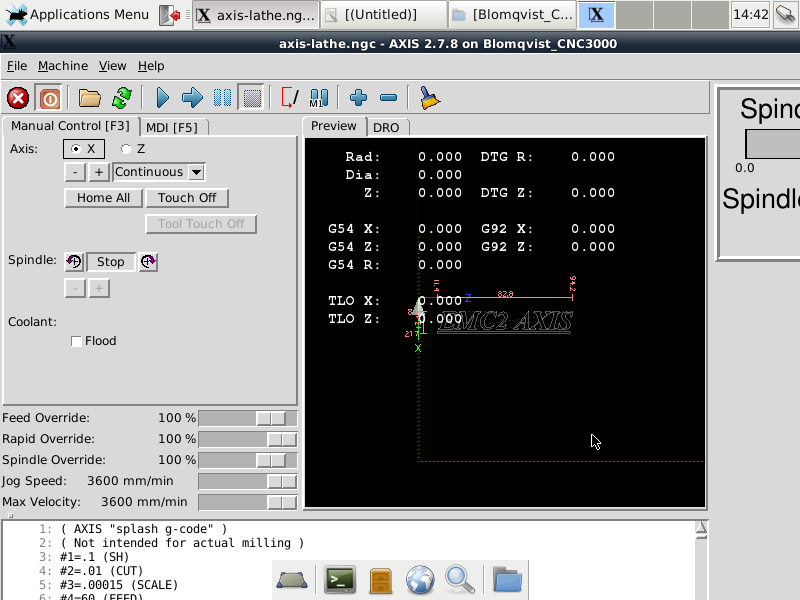Open the Machine menu
The height and width of the screenshot is (600, 800).
(63, 66)
